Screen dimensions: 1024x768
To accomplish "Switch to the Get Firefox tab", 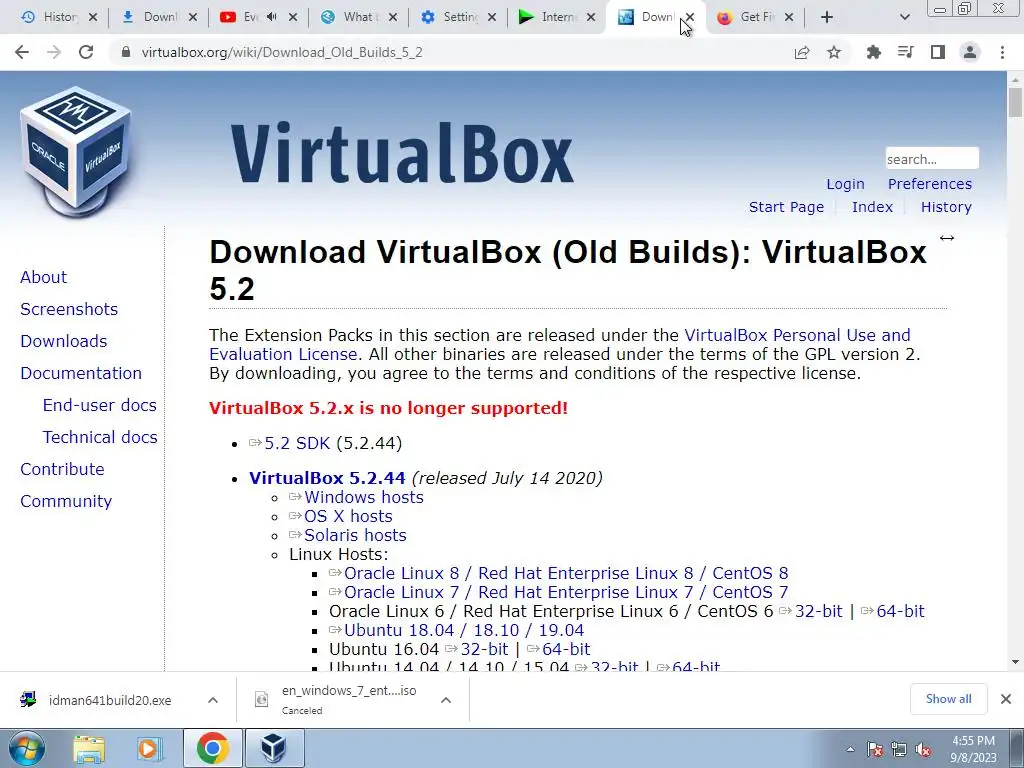I will 748,17.
